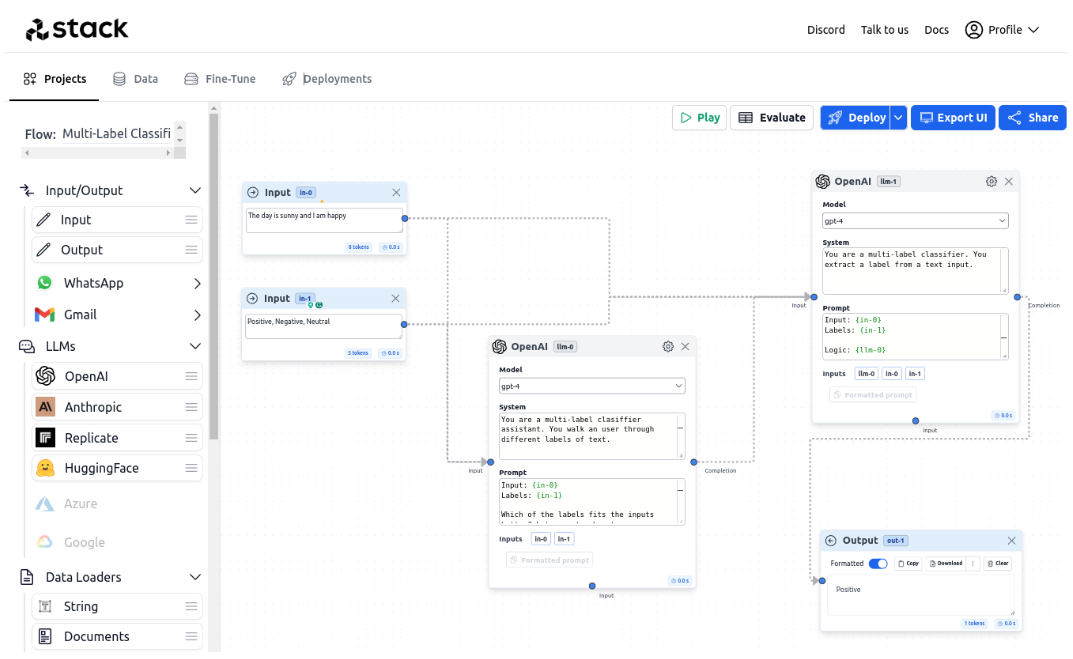Viewport: 1073px width, 659px height.
Task: Open the Docs link
Action: coord(937,30)
